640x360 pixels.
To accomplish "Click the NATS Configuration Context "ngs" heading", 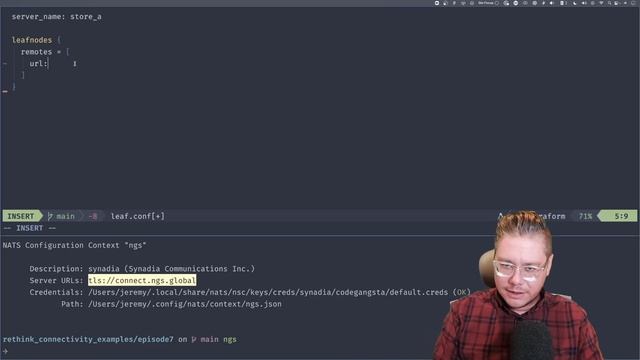I will pyautogui.click(x=74, y=245).
